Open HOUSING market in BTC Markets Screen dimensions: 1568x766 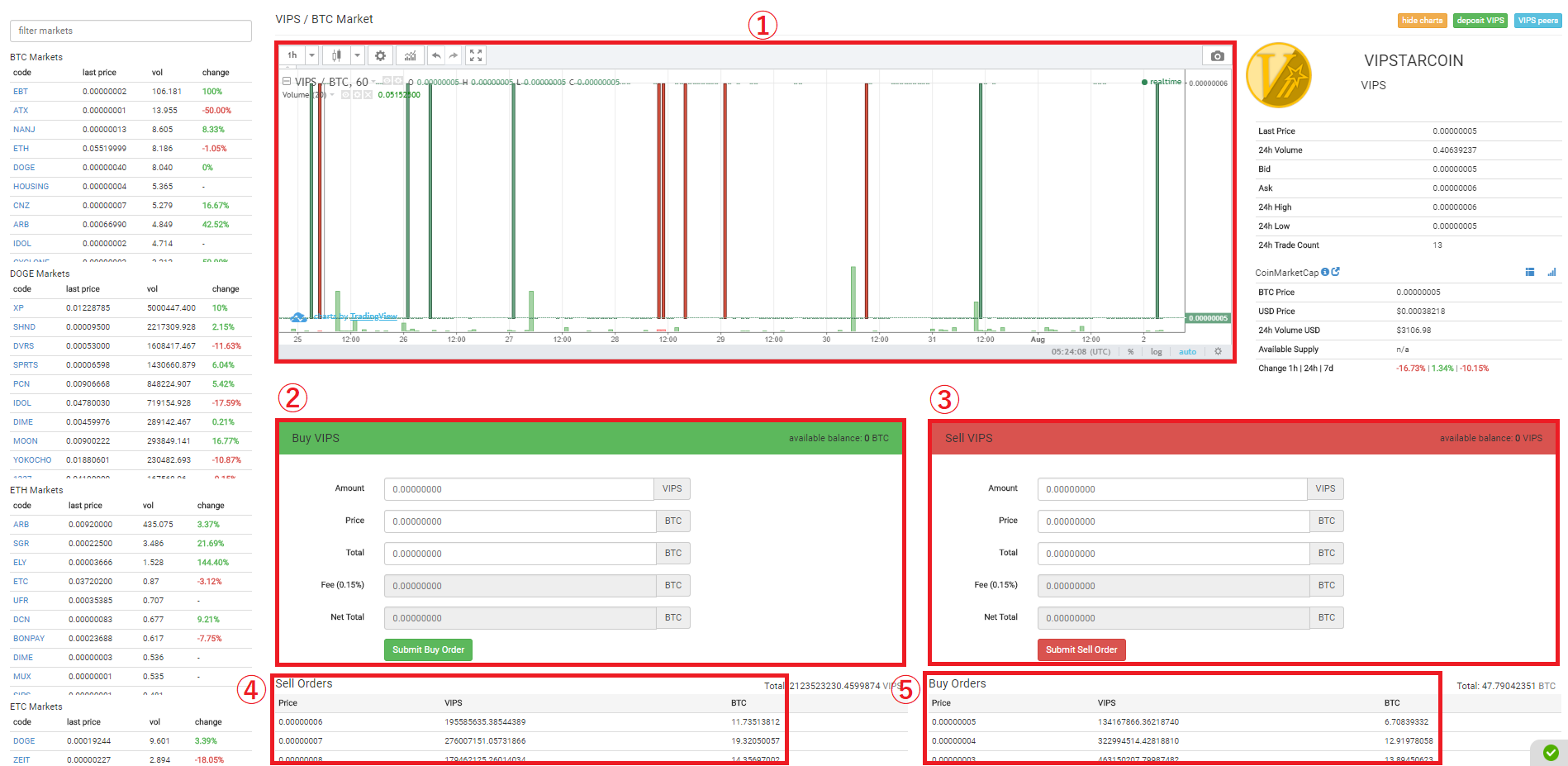coord(31,187)
